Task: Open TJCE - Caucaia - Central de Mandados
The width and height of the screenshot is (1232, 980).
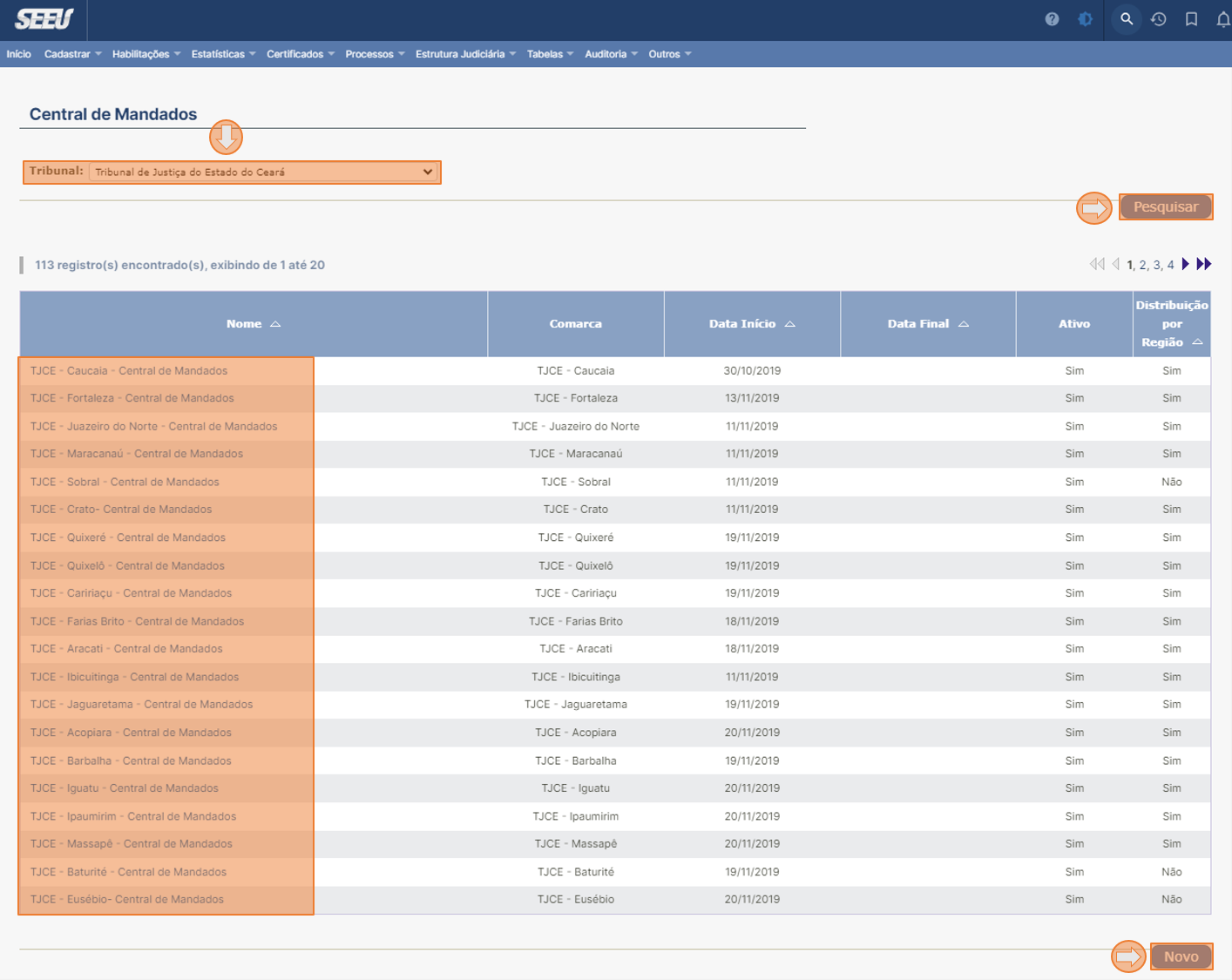Action: click(x=129, y=370)
